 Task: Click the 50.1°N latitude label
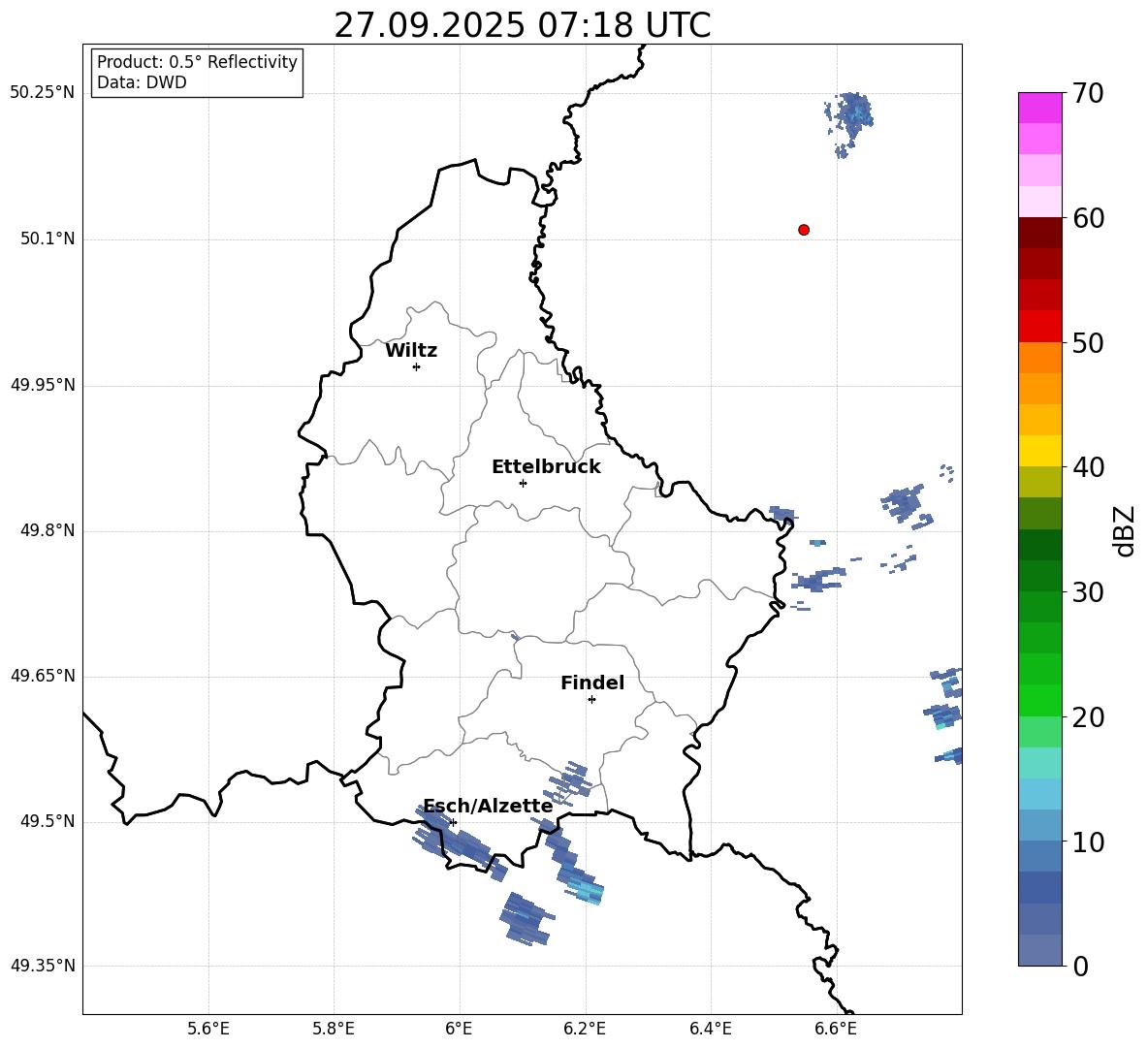click(48, 238)
